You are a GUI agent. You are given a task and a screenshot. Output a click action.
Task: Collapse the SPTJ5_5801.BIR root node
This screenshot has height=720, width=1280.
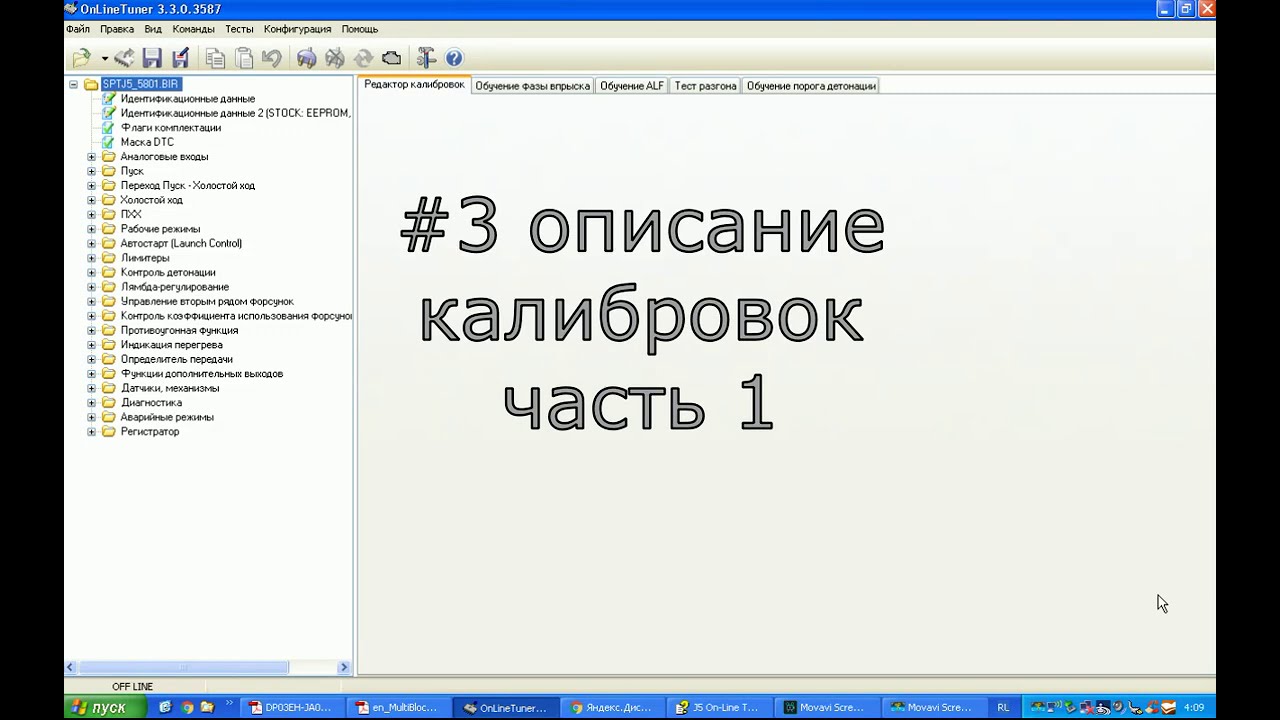tap(73, 85)
